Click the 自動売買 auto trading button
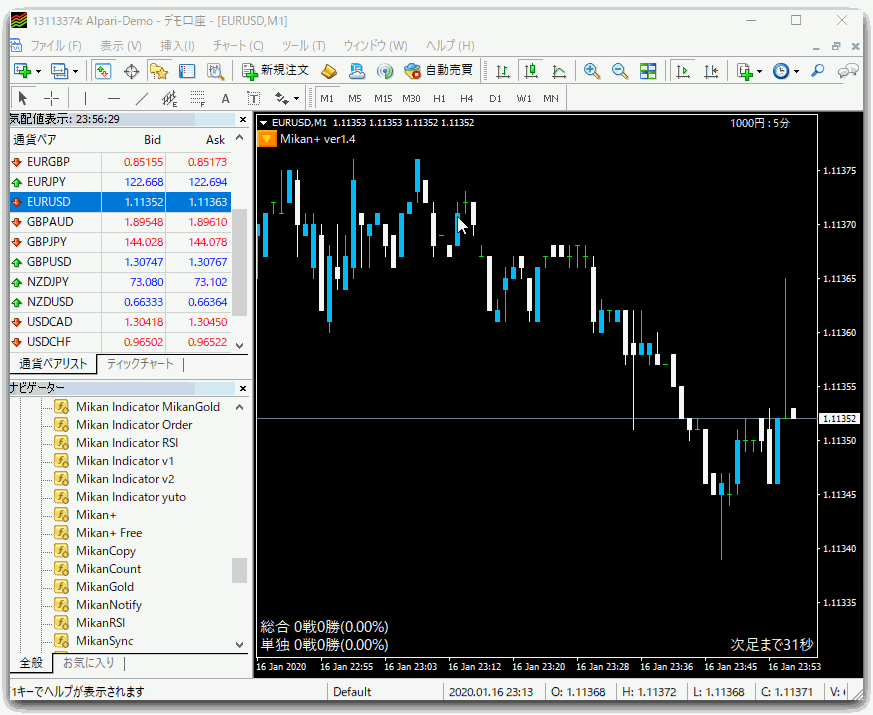 439,71
